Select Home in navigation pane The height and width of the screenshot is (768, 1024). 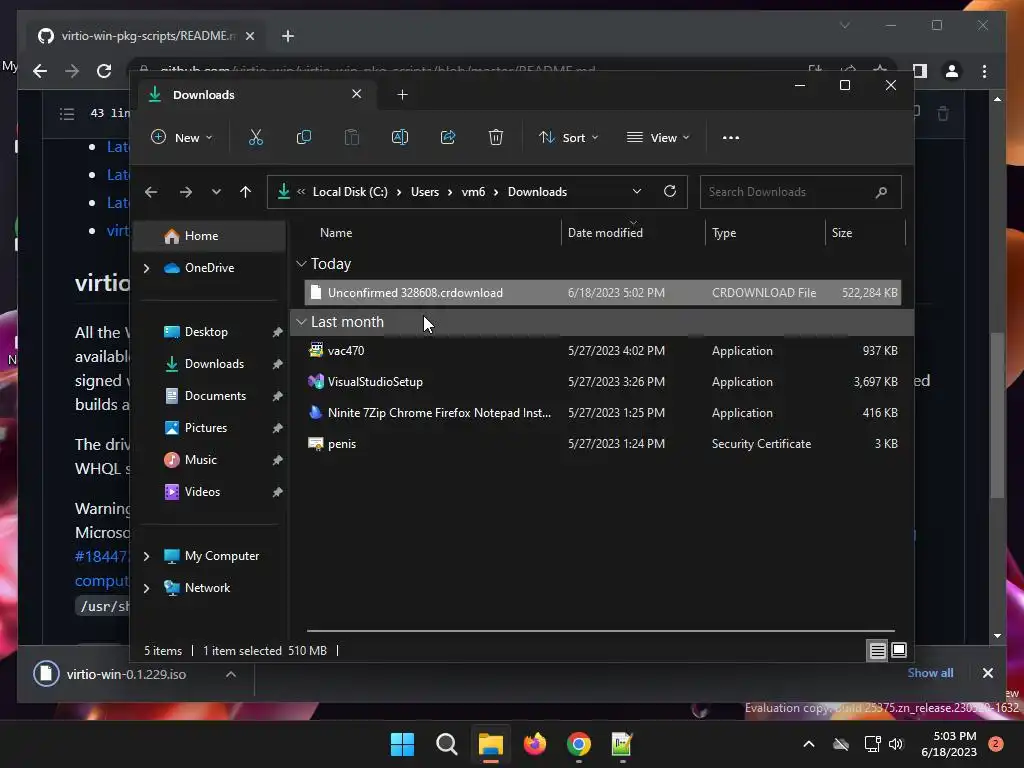coord(209,236)
